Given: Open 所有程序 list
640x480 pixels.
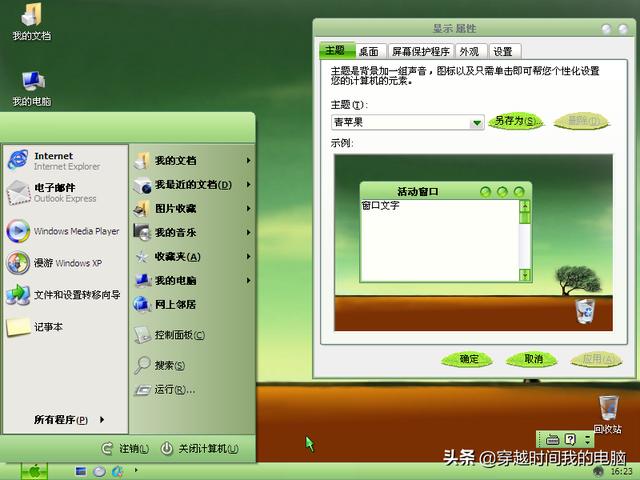Looking at the screenshot, I should [69, 420].
